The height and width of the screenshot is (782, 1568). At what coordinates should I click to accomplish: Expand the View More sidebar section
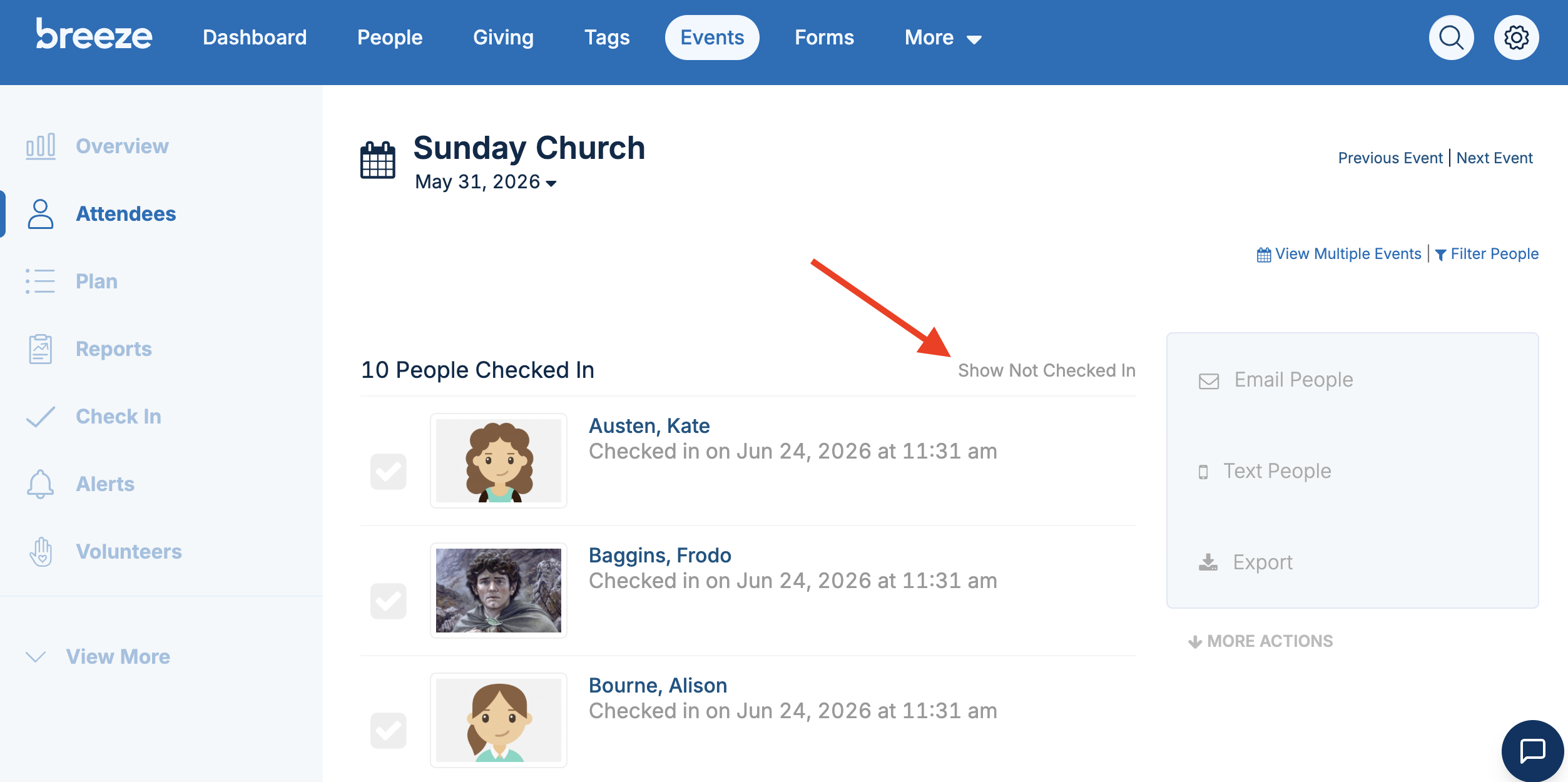[98, 657]
